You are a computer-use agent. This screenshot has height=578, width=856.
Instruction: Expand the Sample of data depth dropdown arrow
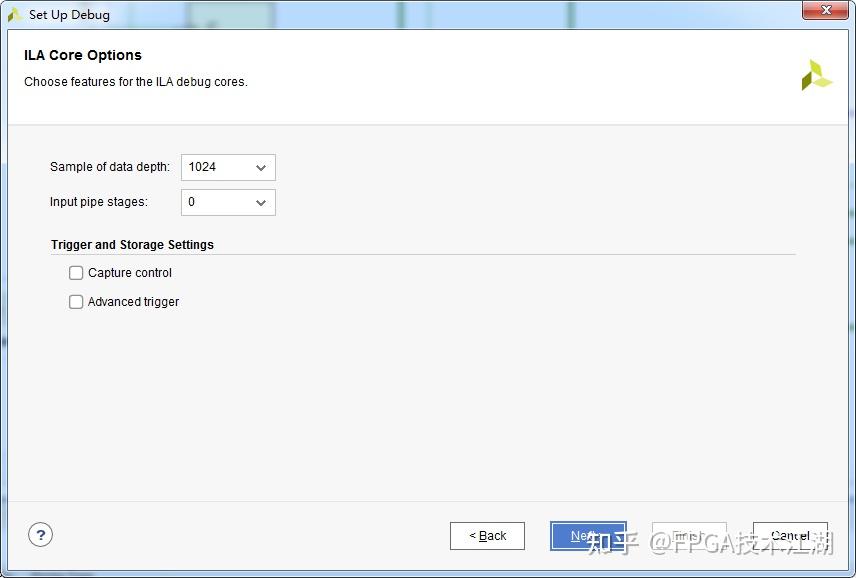pos(261,168)
